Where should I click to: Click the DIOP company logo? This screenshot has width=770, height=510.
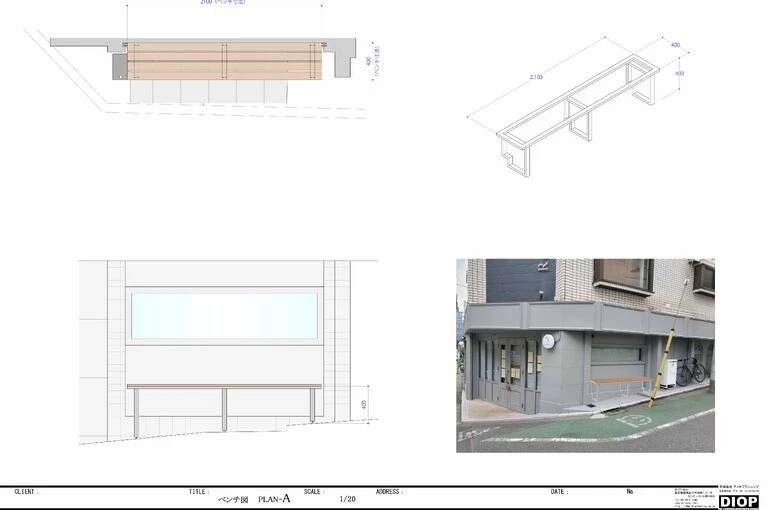click(x=739, y=501)
